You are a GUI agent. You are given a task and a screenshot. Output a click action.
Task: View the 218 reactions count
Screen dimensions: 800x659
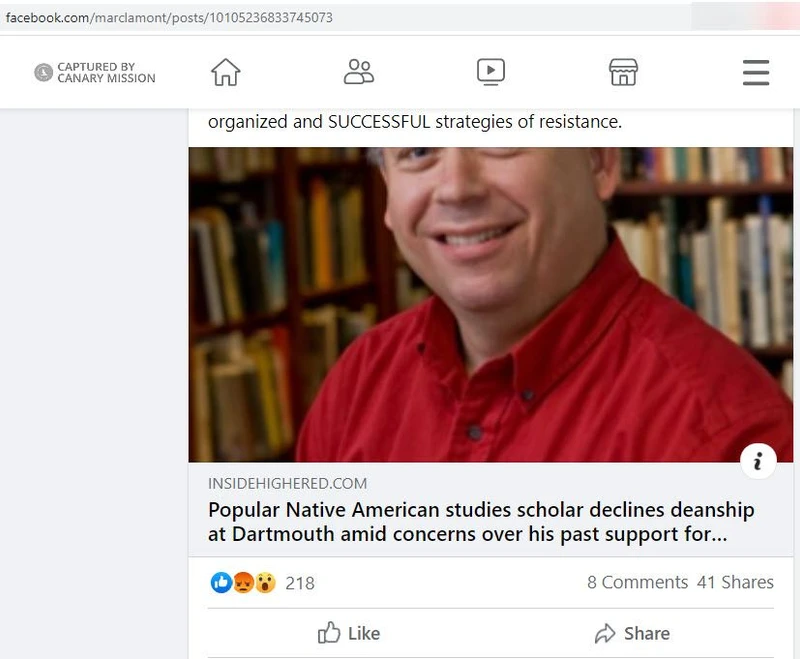[300, 582]
